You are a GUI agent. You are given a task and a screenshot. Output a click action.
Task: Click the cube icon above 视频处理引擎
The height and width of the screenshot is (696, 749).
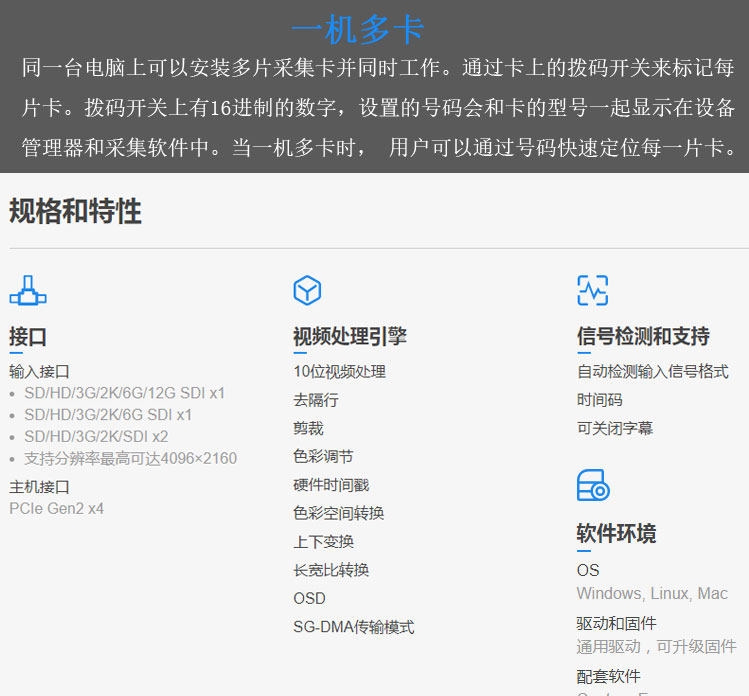click(307, 290)
